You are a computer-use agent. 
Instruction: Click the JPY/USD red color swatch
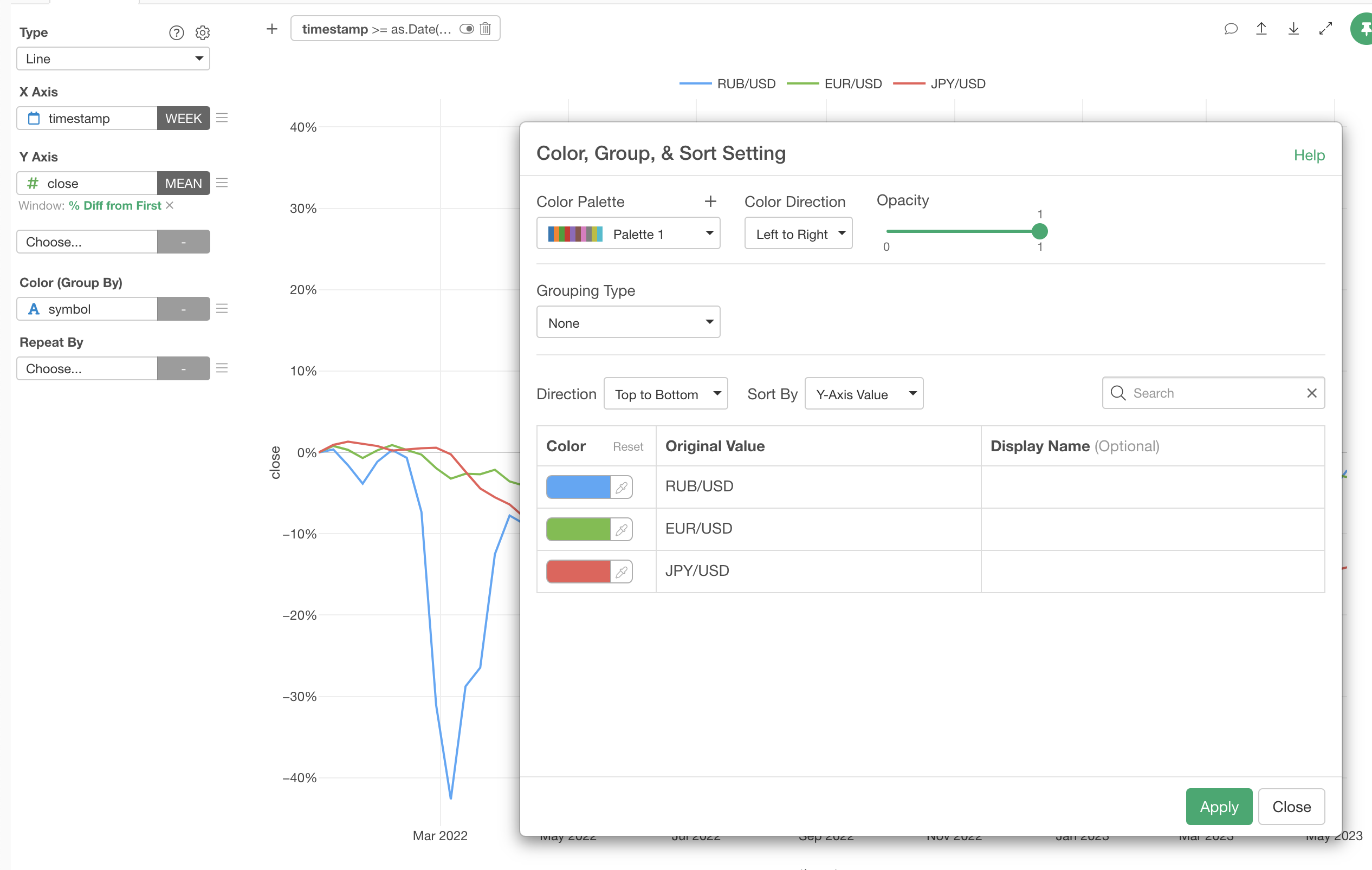pyautogui.click(x=578, y=572)
